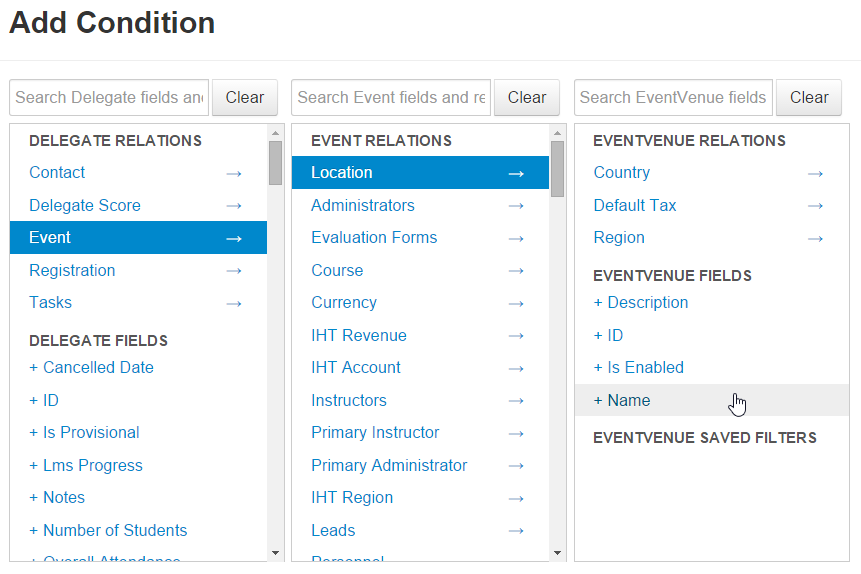The width and height of the screenshot is (861, 574).
Task: Open the Primary Administrator relation
Action: (420, 465)
